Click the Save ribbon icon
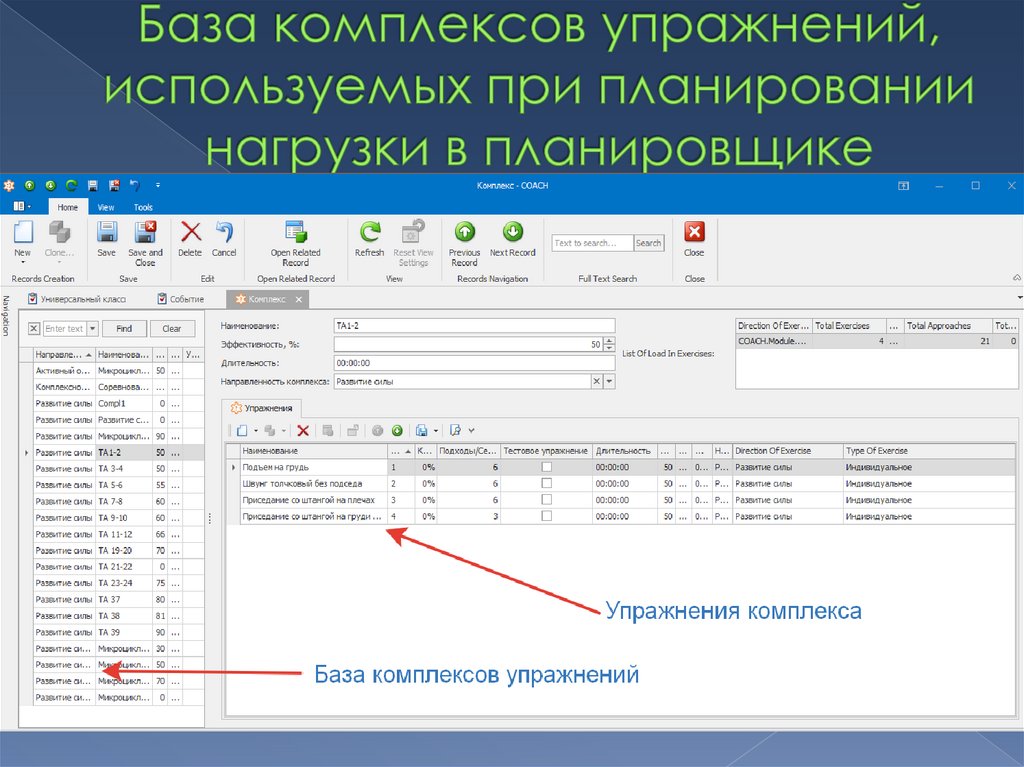 106,232
